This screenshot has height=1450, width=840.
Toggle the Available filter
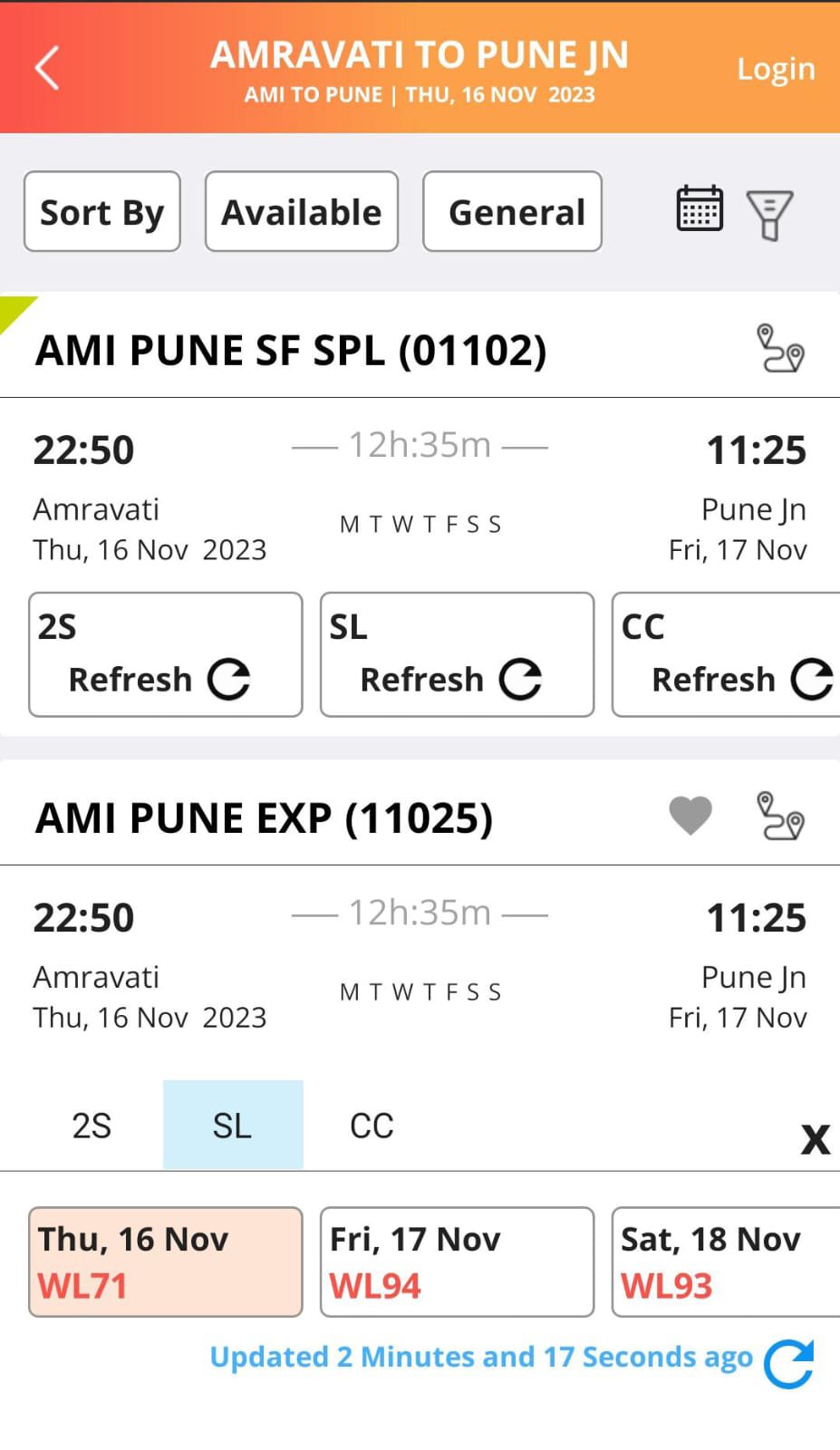click(302, 211)
